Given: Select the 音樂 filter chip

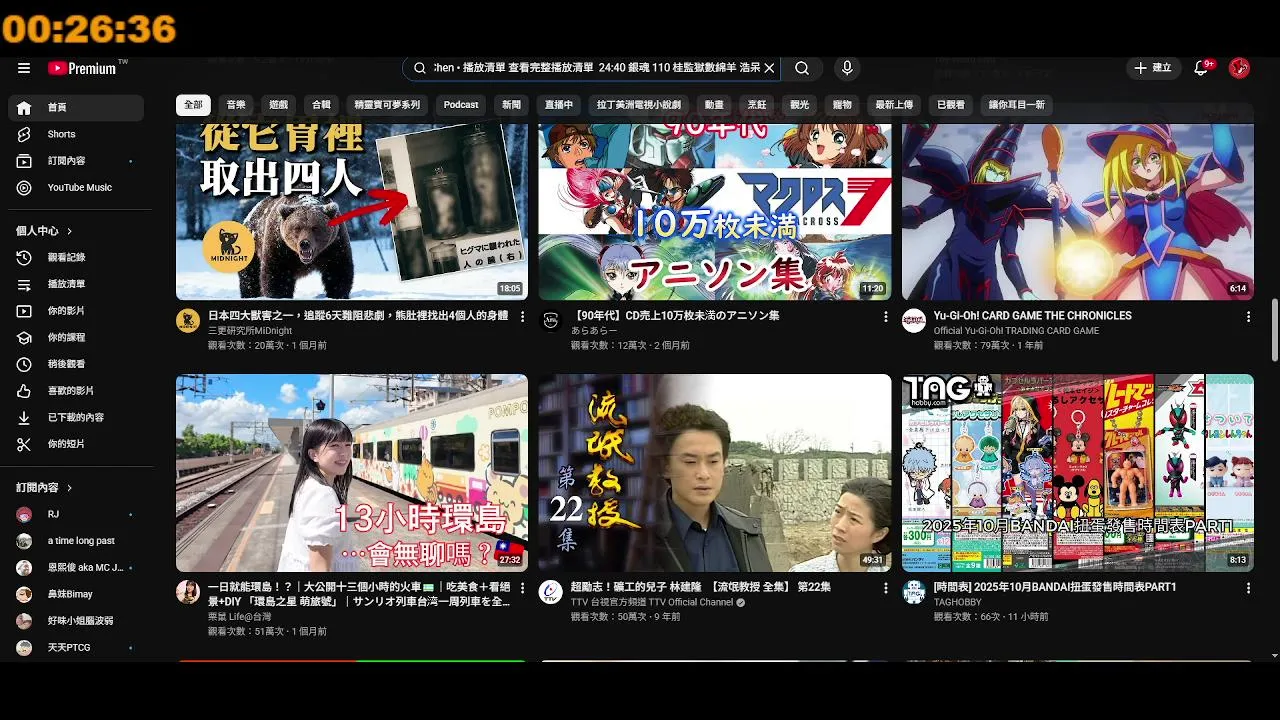Looking at the screenshot, I should coord(236,105).
